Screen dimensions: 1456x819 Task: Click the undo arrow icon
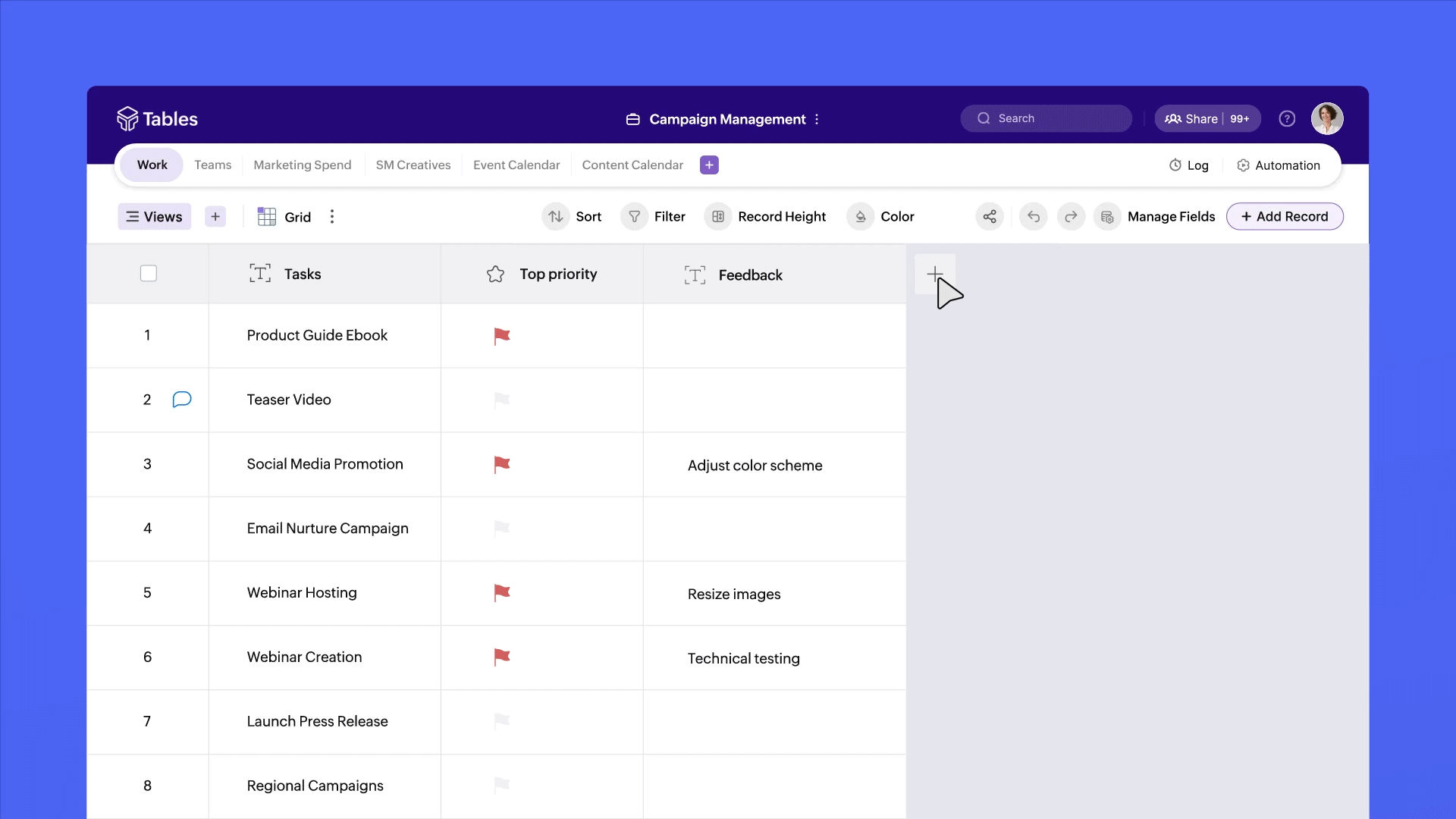pos(1033,217)
